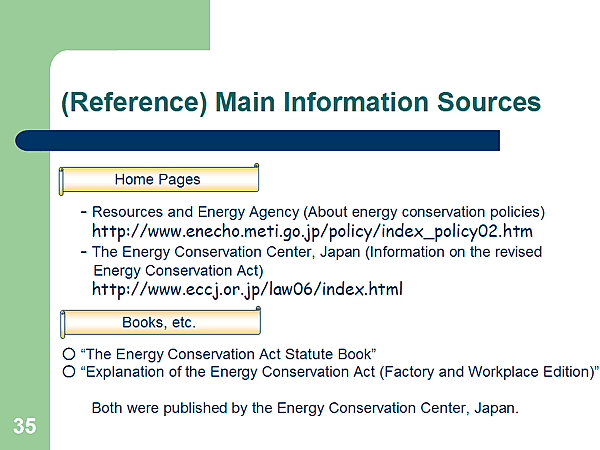Screen dimensions: 600x450
Task: Select the dash bullet before Resources and Energy Agency
Action: (83, 212)
